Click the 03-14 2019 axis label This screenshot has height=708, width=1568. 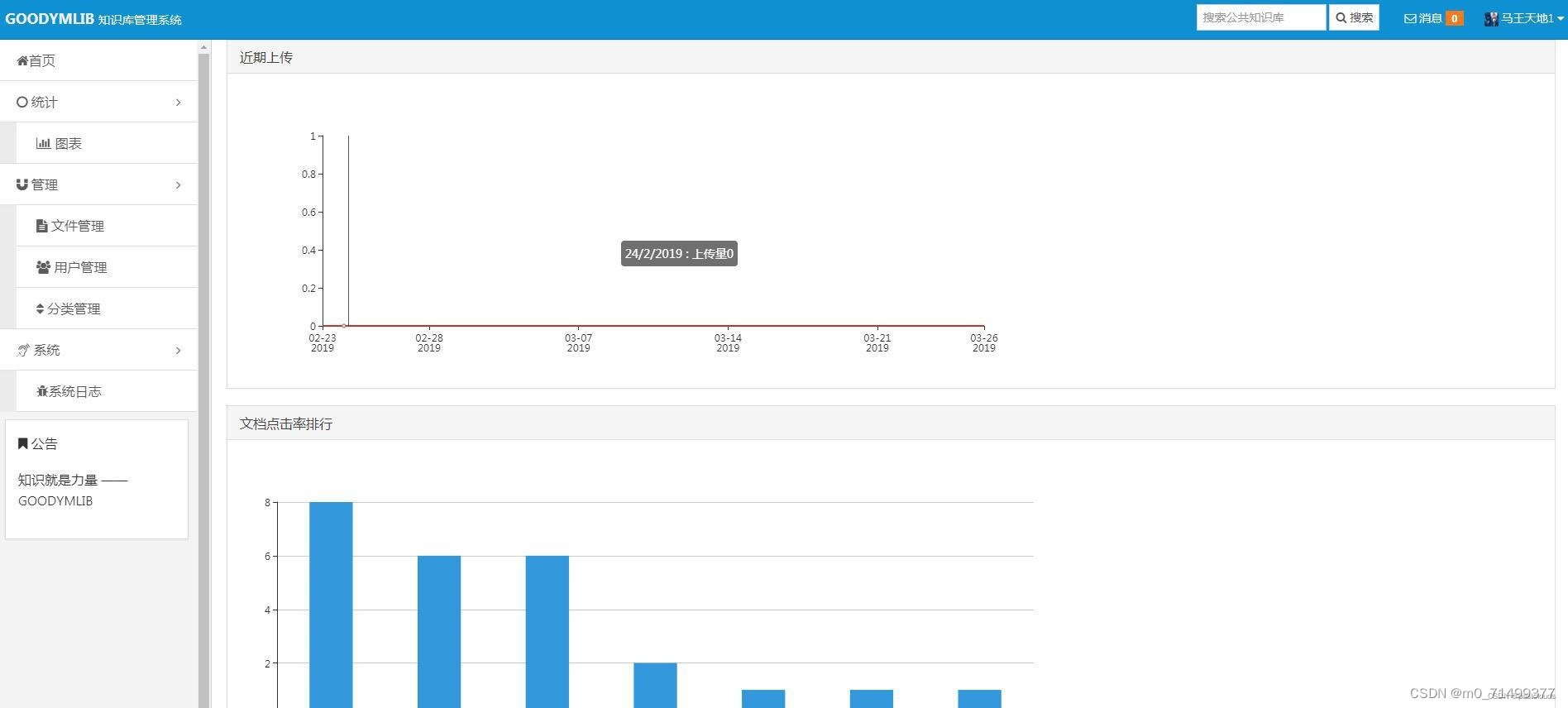[x=728, y=342]
